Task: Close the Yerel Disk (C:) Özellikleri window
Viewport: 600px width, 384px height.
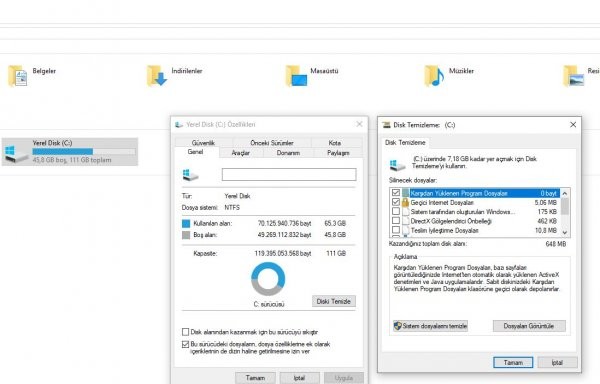Action: coord(359,124)
